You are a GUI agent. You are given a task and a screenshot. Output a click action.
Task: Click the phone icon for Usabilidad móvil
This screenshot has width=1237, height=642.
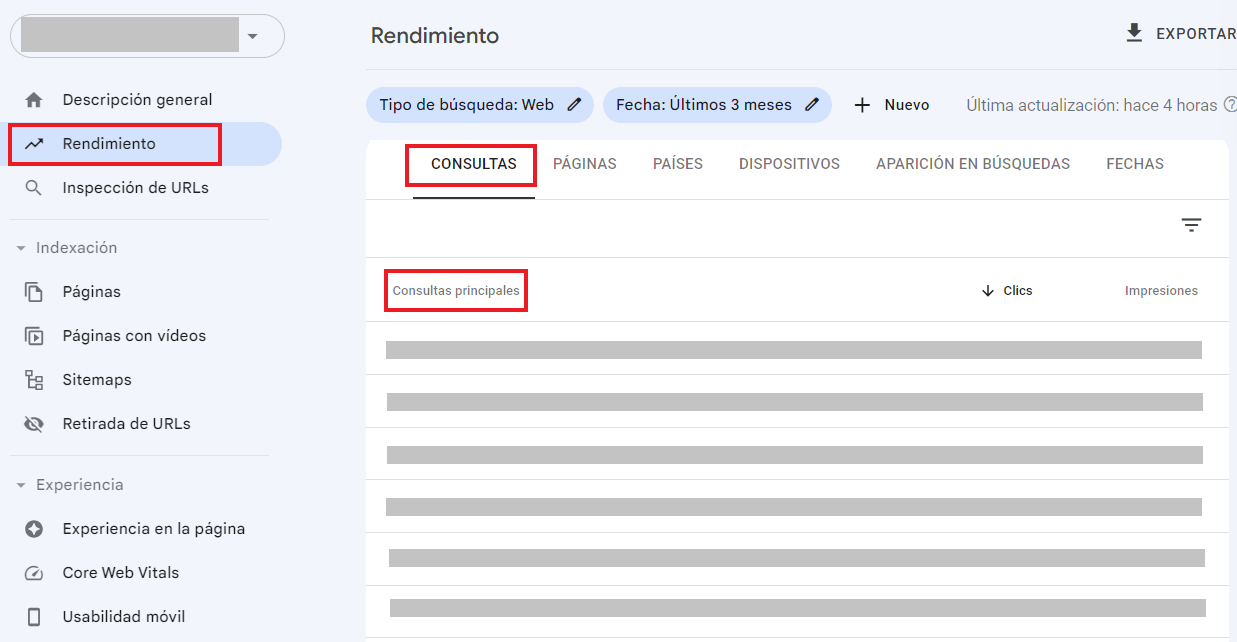point(34,617)
